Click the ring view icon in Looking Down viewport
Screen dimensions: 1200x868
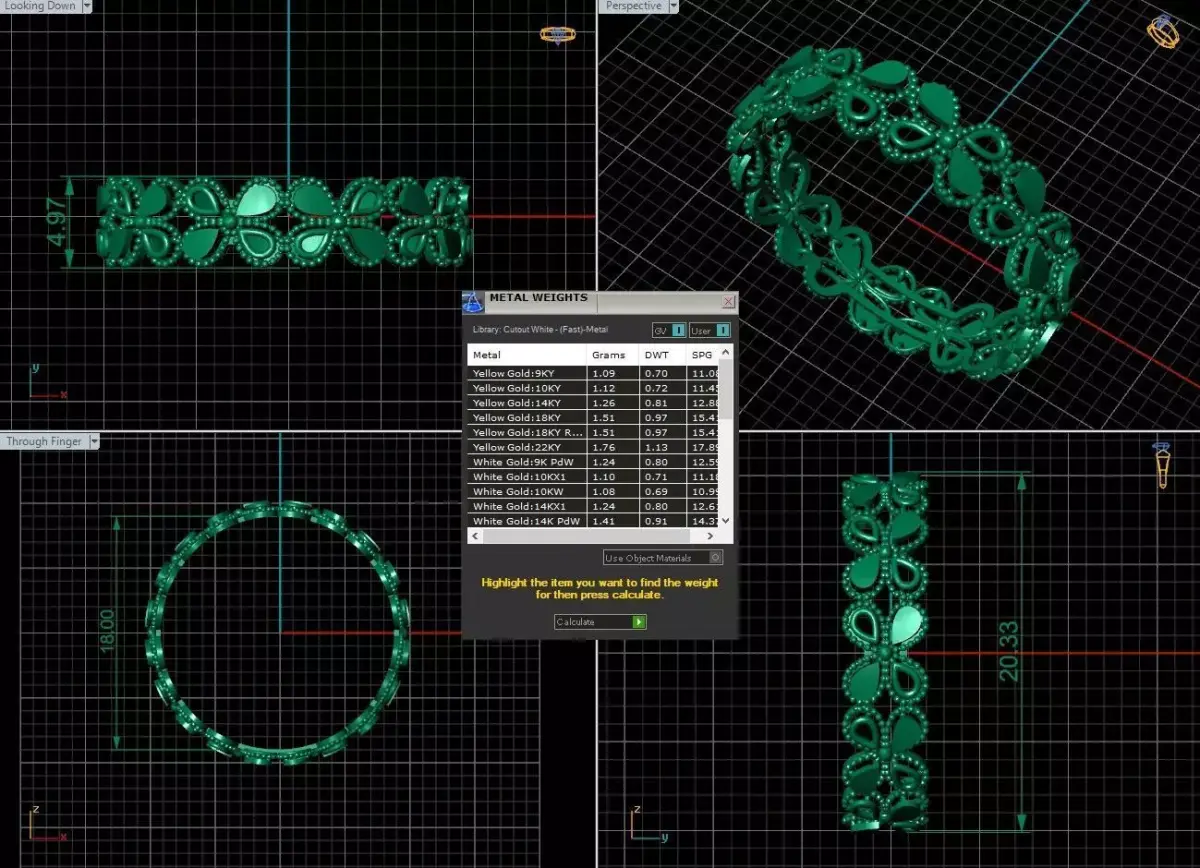[x=557, y=34]
